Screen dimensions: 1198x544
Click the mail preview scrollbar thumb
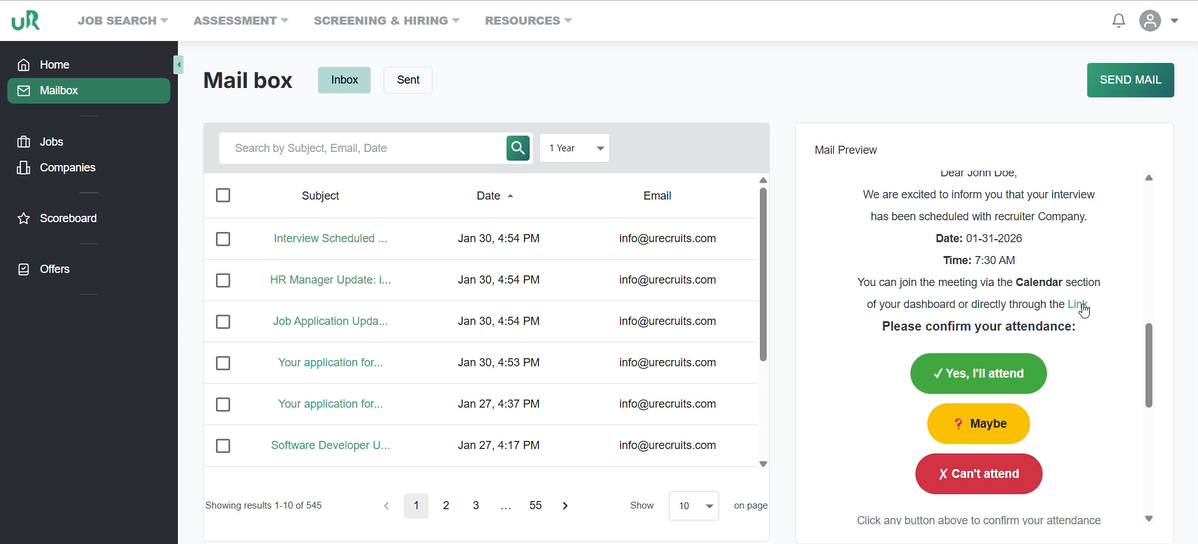point(1148,365)
